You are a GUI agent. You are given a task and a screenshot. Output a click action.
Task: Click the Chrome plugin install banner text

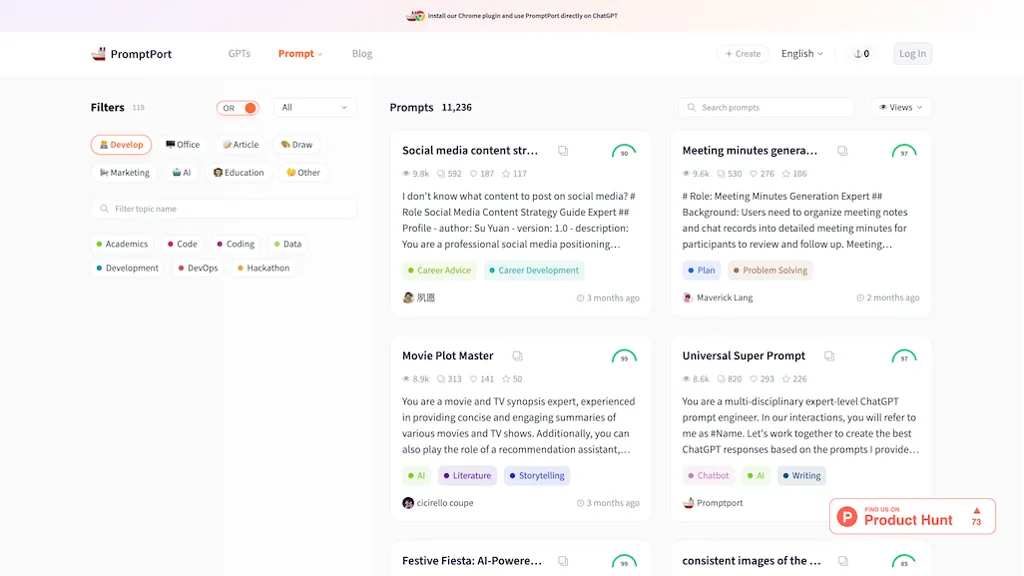point(522,16)
